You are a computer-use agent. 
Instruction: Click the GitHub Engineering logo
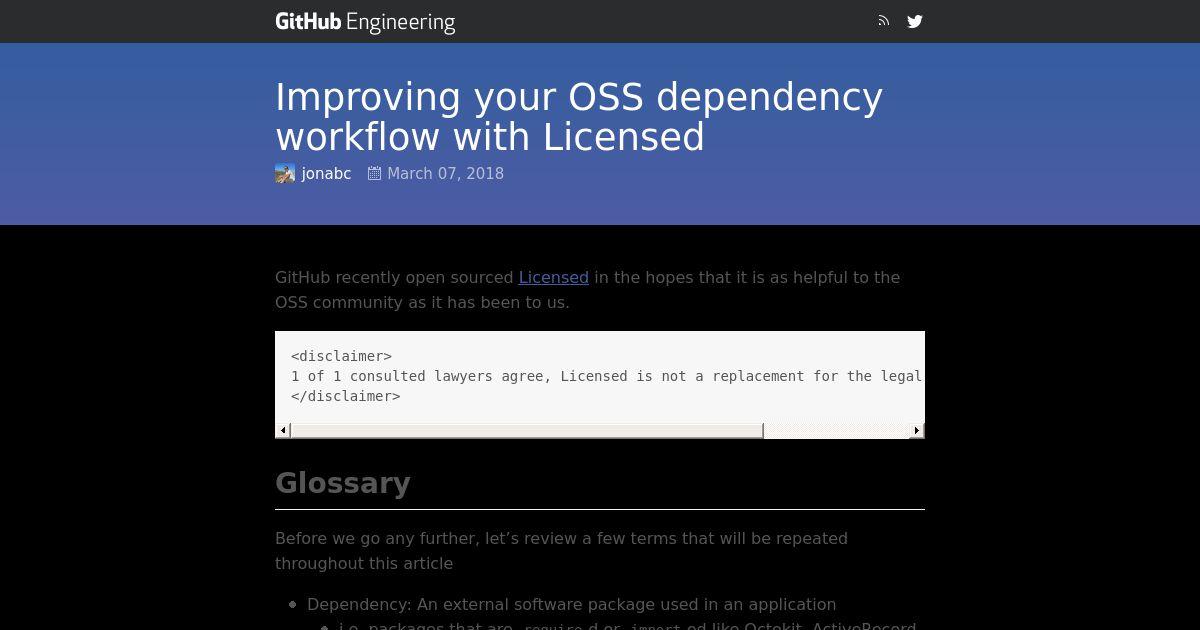(365, 22)
